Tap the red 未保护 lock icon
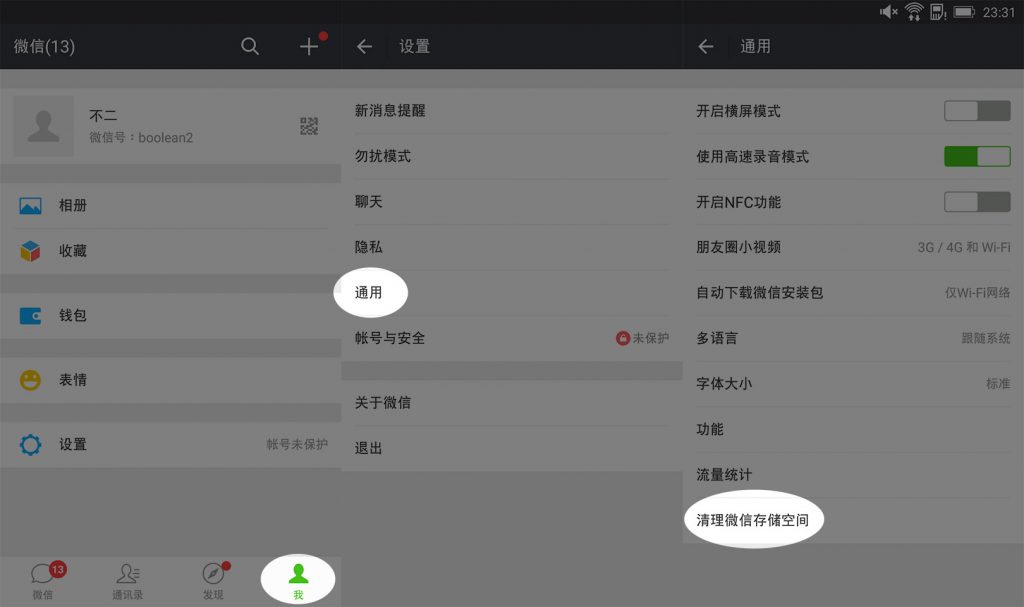This screenshot has height=607, width=1024. click(622, 338)
